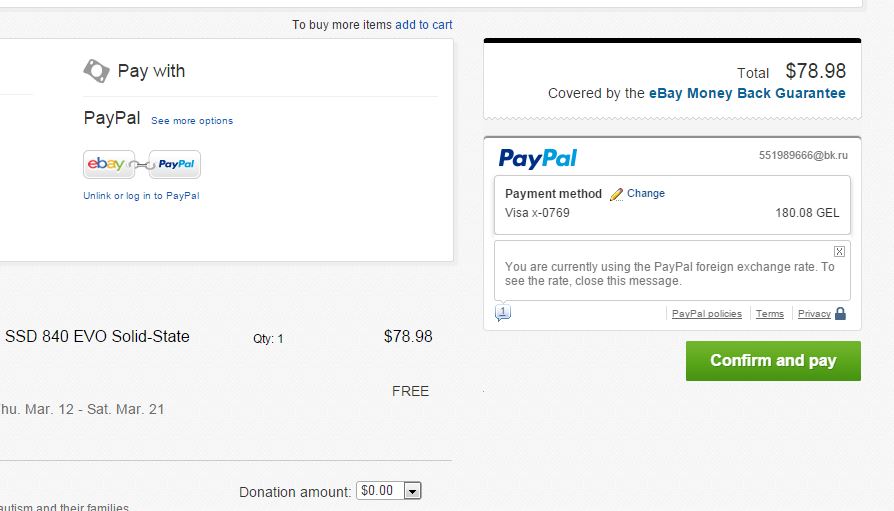Click the PayPal badge beside eBay logo
Image resolution: width=894 pixels, height=511 pixels.
point(176,164)
